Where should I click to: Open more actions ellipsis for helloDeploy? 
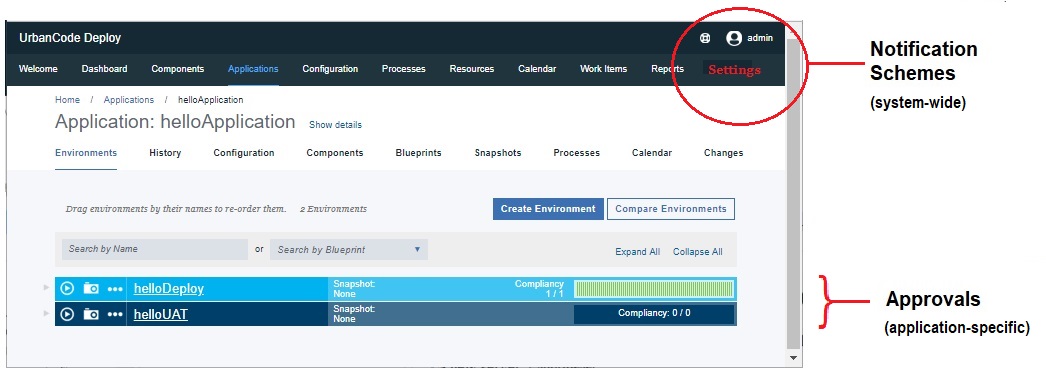pyautogui.click(x=115, y=289)
